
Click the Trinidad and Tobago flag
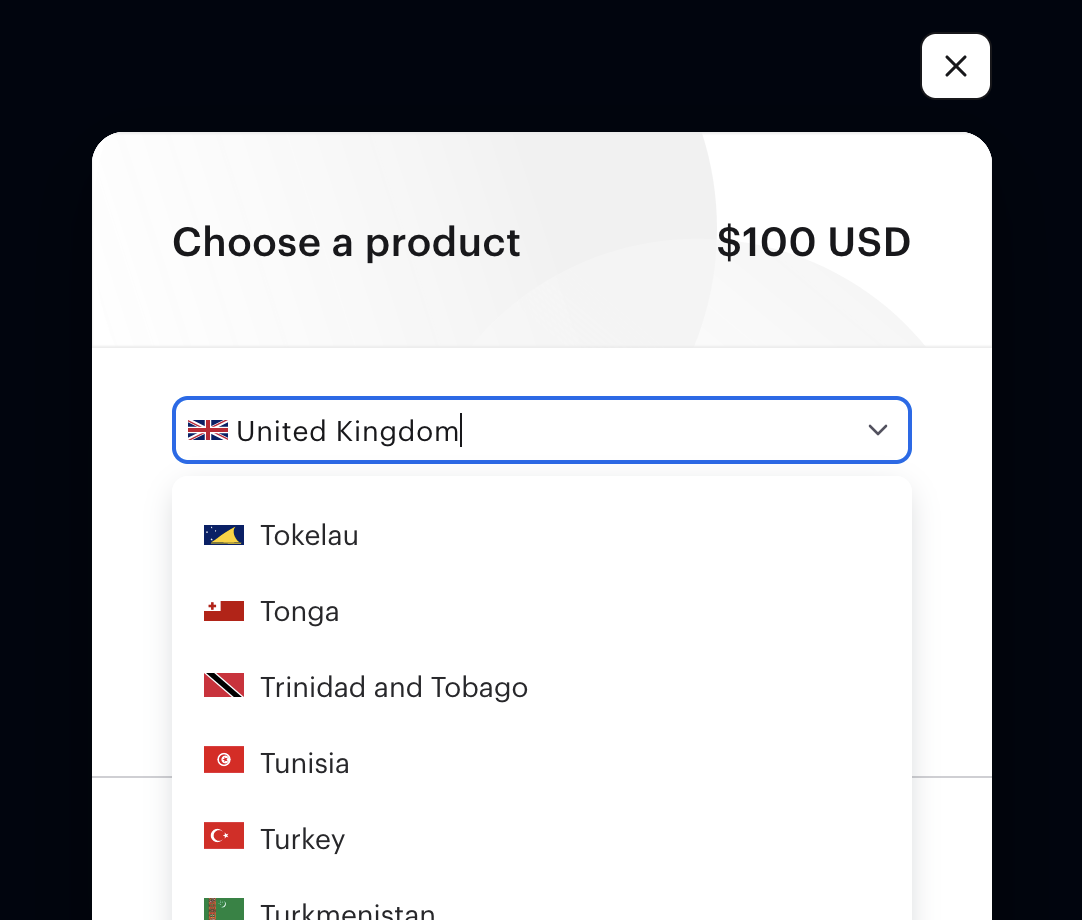(x=224, y=685)
